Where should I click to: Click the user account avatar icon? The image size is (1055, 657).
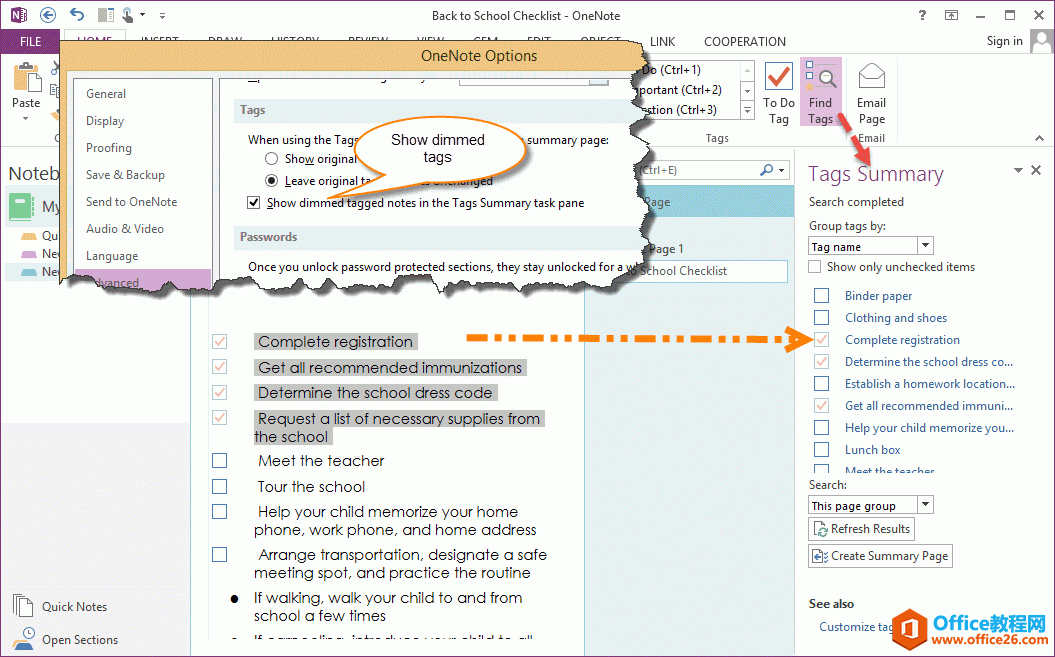pos(1042,42)
